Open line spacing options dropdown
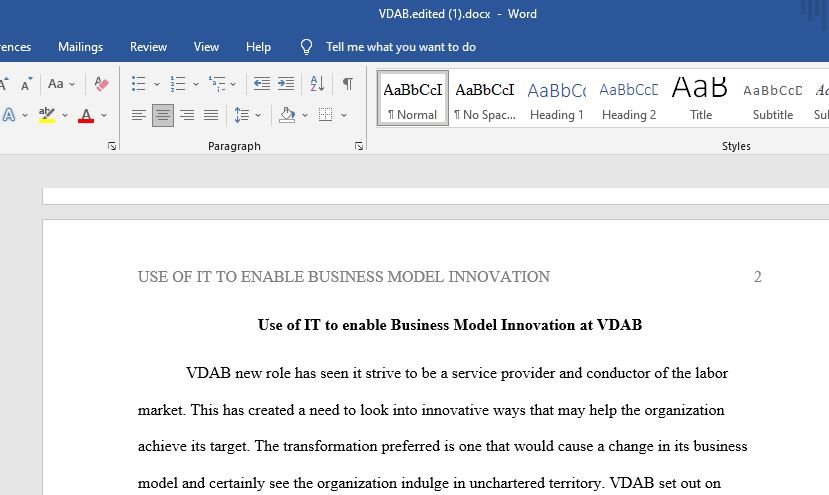Screen dimensions: 829x495 [x=258, y=115]
